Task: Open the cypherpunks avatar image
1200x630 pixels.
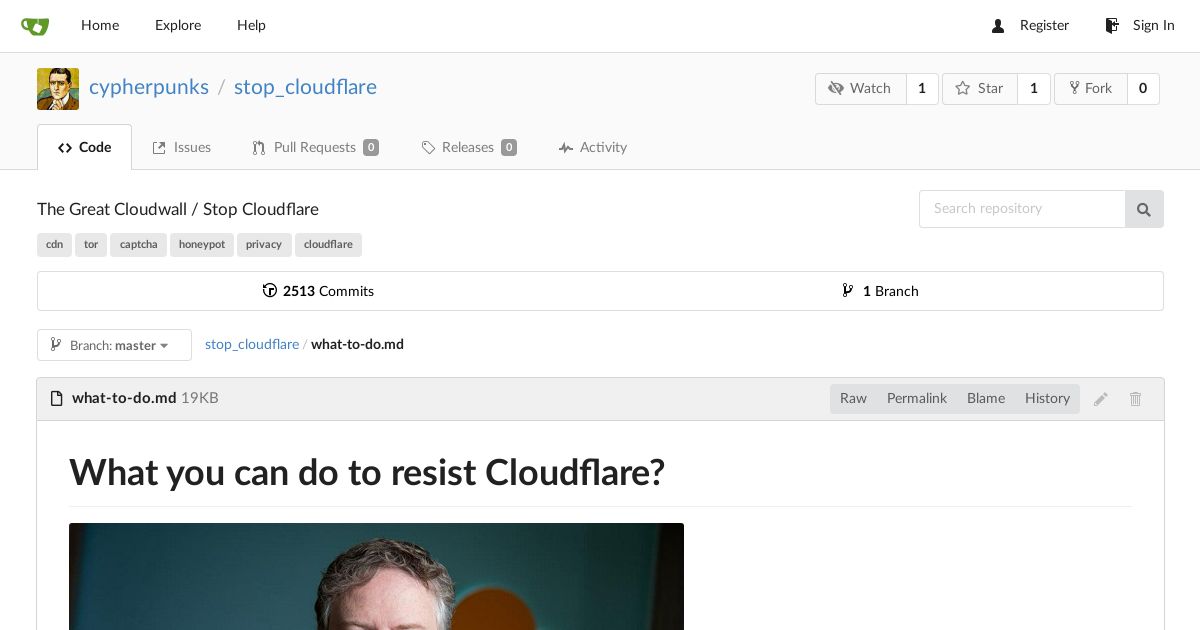Action: (58, 89)
